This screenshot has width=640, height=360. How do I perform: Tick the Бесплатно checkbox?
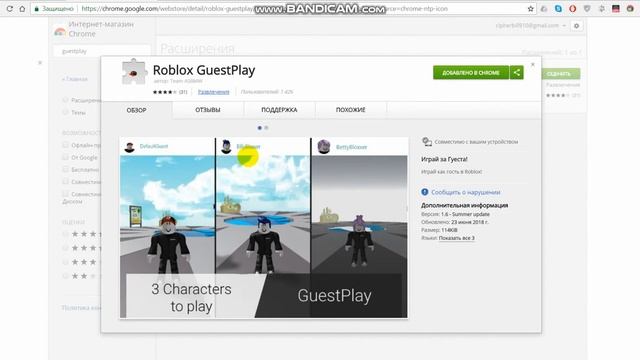click(x=65, y=169)
